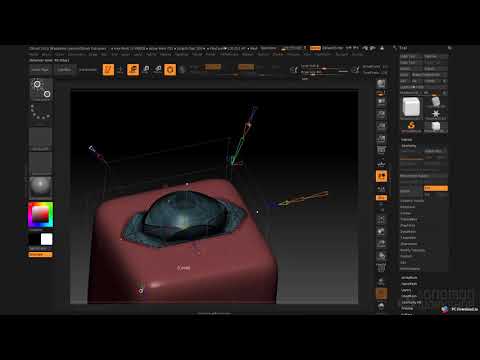Toggle the Floor grid icon

tap(381, 164)
